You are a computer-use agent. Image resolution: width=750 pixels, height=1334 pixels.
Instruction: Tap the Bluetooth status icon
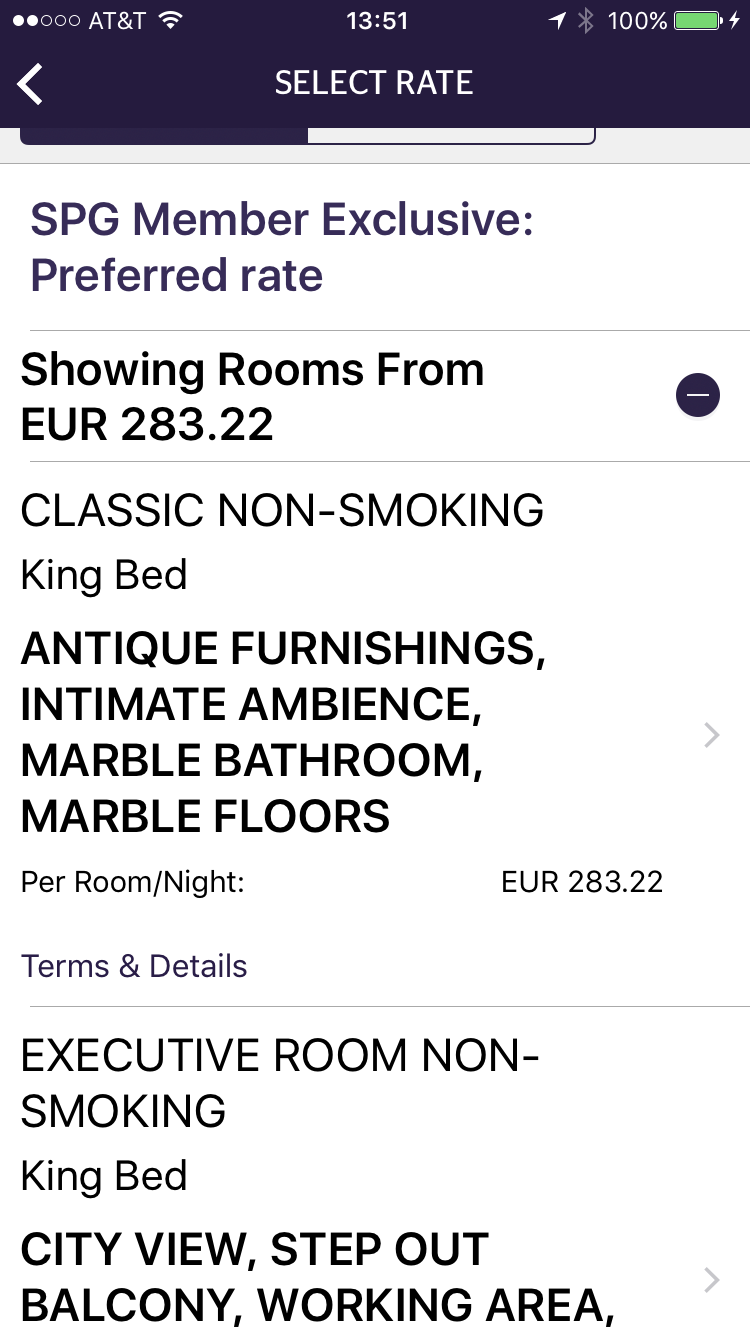[587, 21]
